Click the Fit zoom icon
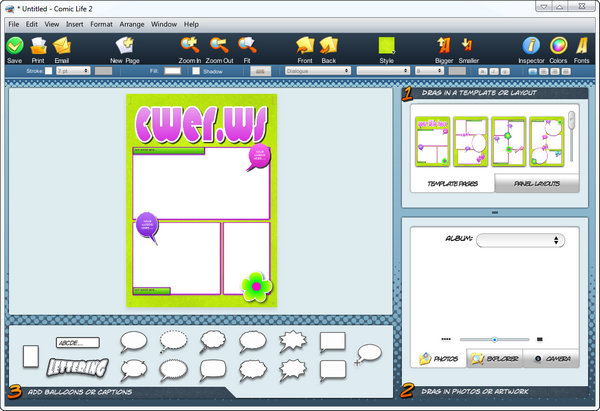This screenshot has width=600, height=411. (247, 45)
